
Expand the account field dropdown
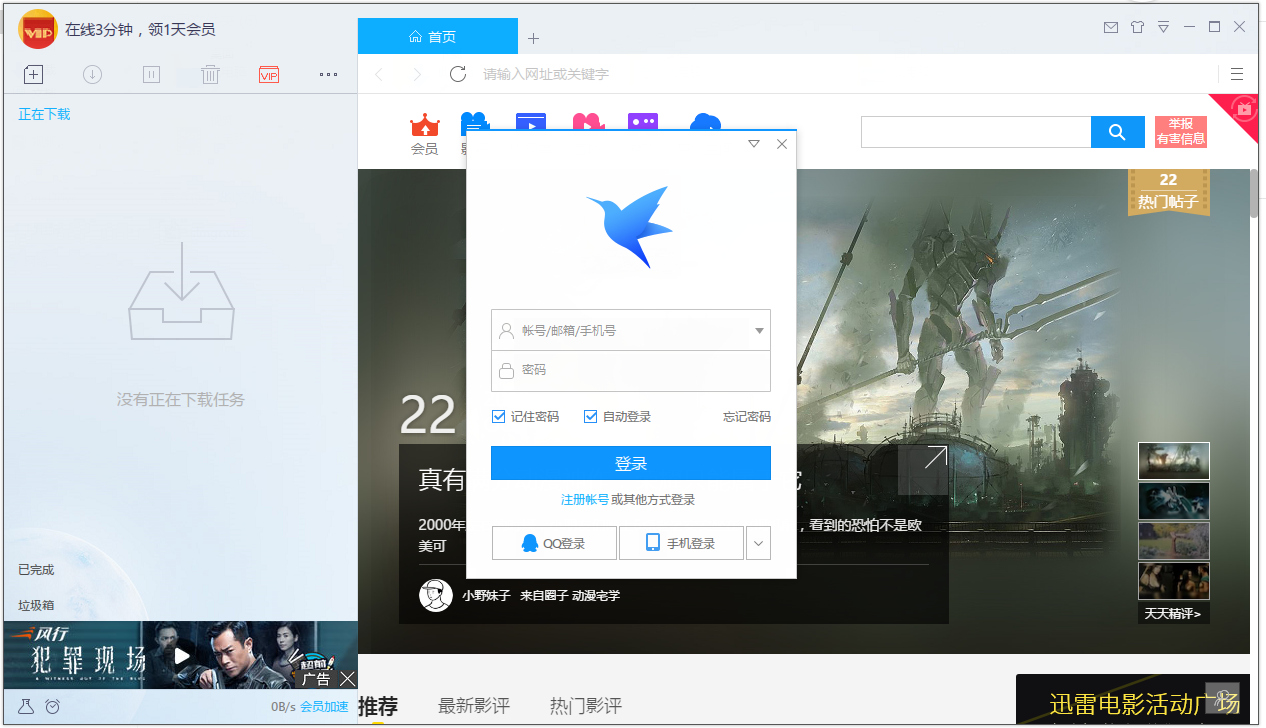point(759,330)
